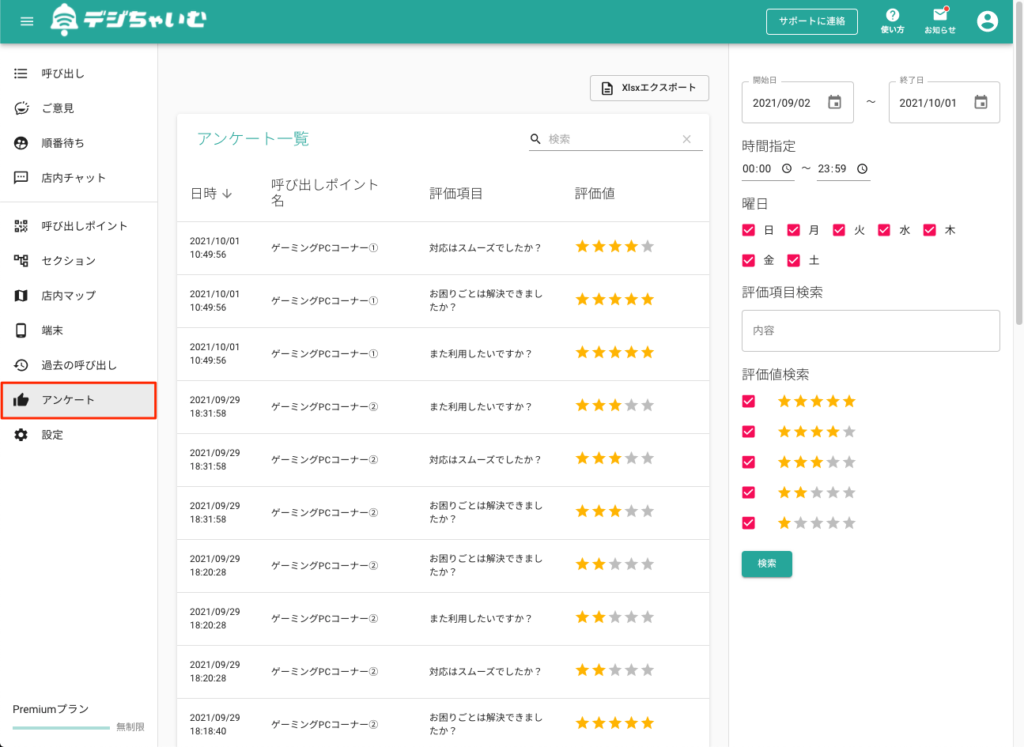
Task: Click the アンケート thumbs-up icon
Action: click(x=21, y=400)
